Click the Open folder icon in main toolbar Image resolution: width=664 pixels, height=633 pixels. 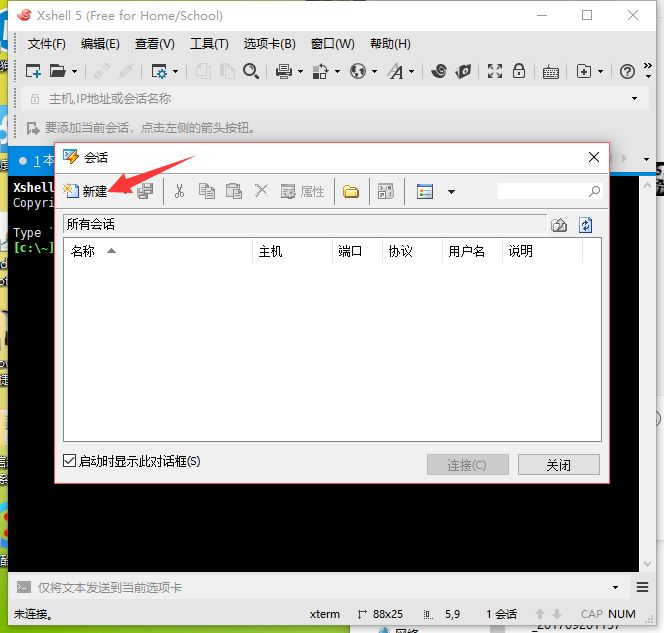[x=58, y=71]
